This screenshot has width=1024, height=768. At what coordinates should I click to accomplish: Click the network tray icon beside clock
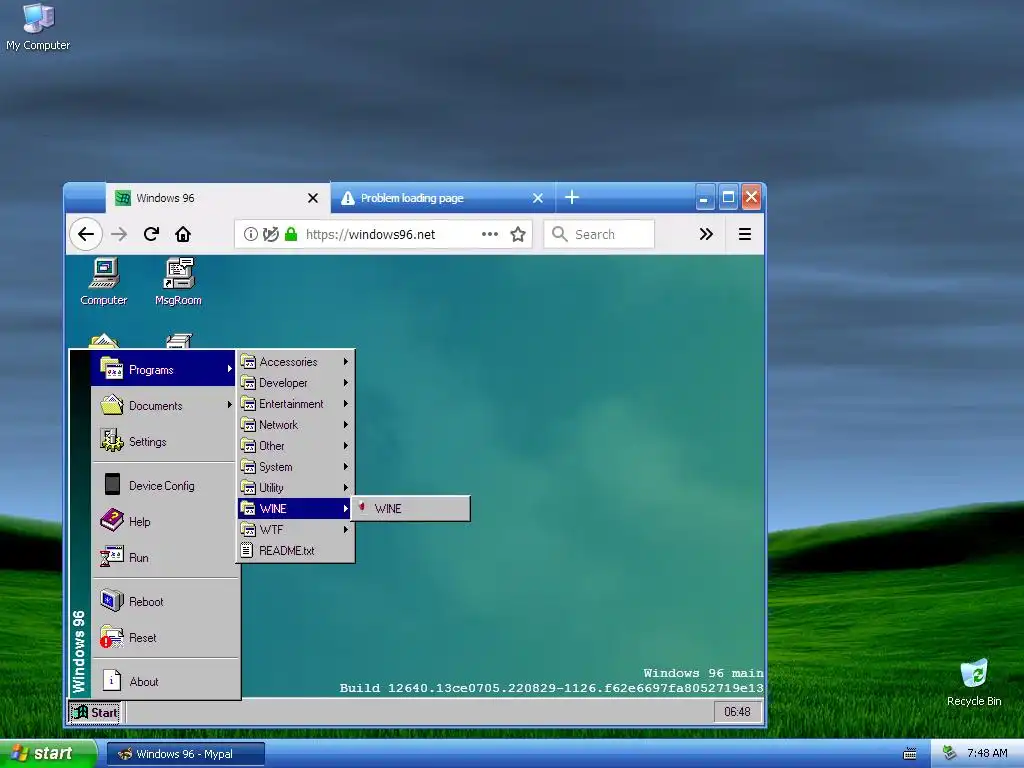click(950, 753)
